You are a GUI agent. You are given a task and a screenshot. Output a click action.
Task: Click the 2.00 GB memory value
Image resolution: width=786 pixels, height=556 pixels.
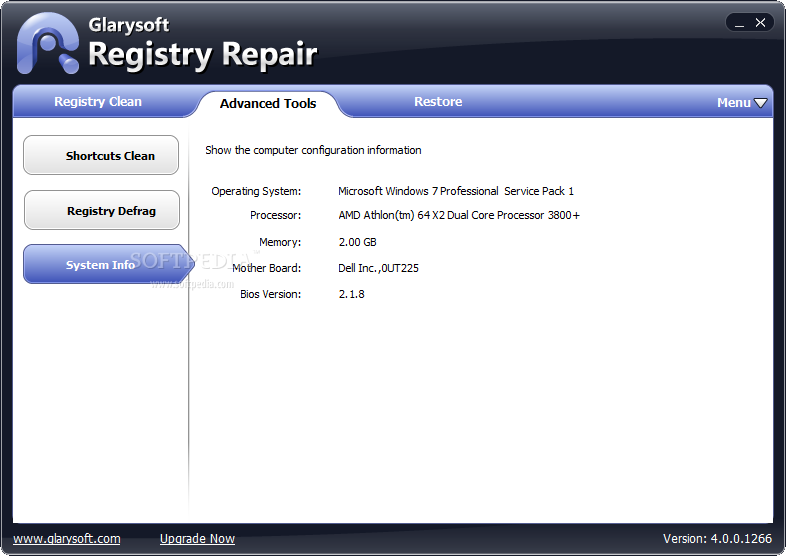coord(357,242)
